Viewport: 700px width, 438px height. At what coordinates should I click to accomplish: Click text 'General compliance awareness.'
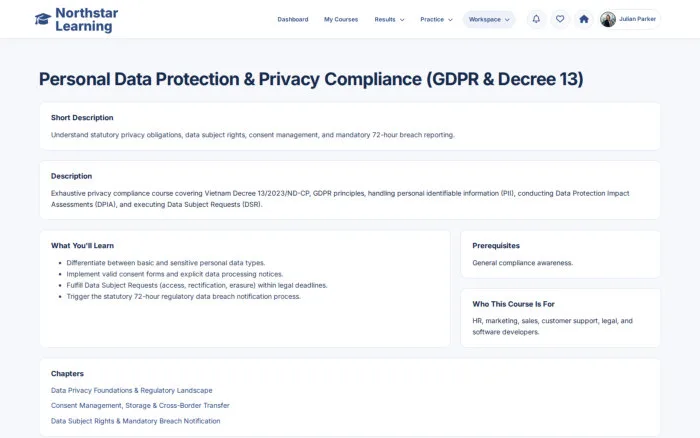[x=522, y=263]
